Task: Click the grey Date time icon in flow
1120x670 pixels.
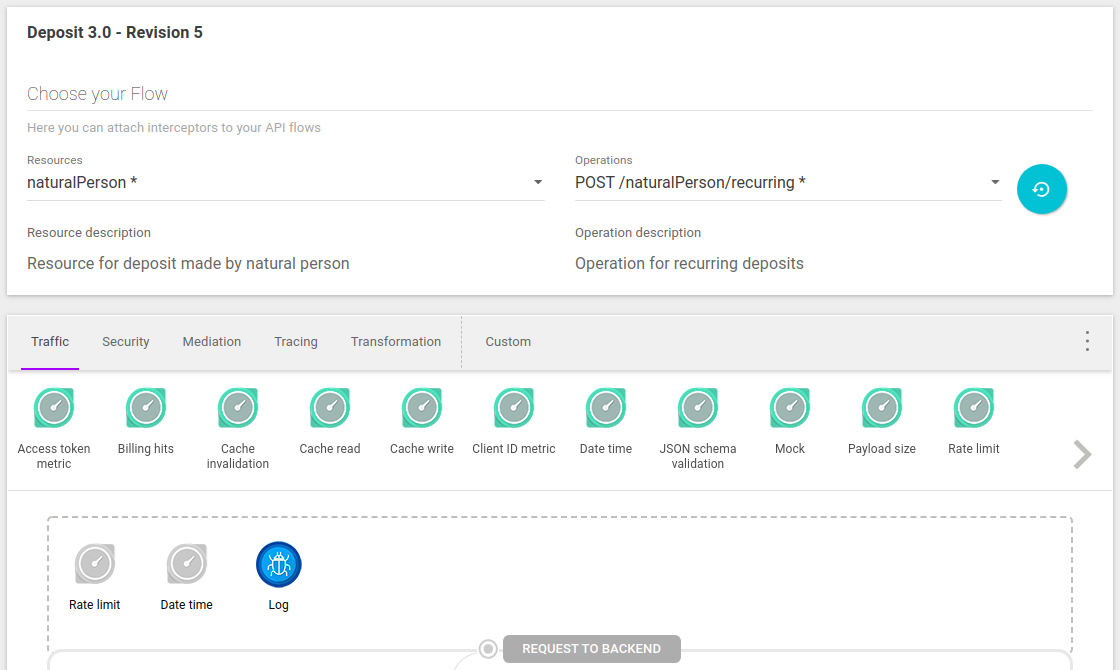Action: (x=187, y=564)
